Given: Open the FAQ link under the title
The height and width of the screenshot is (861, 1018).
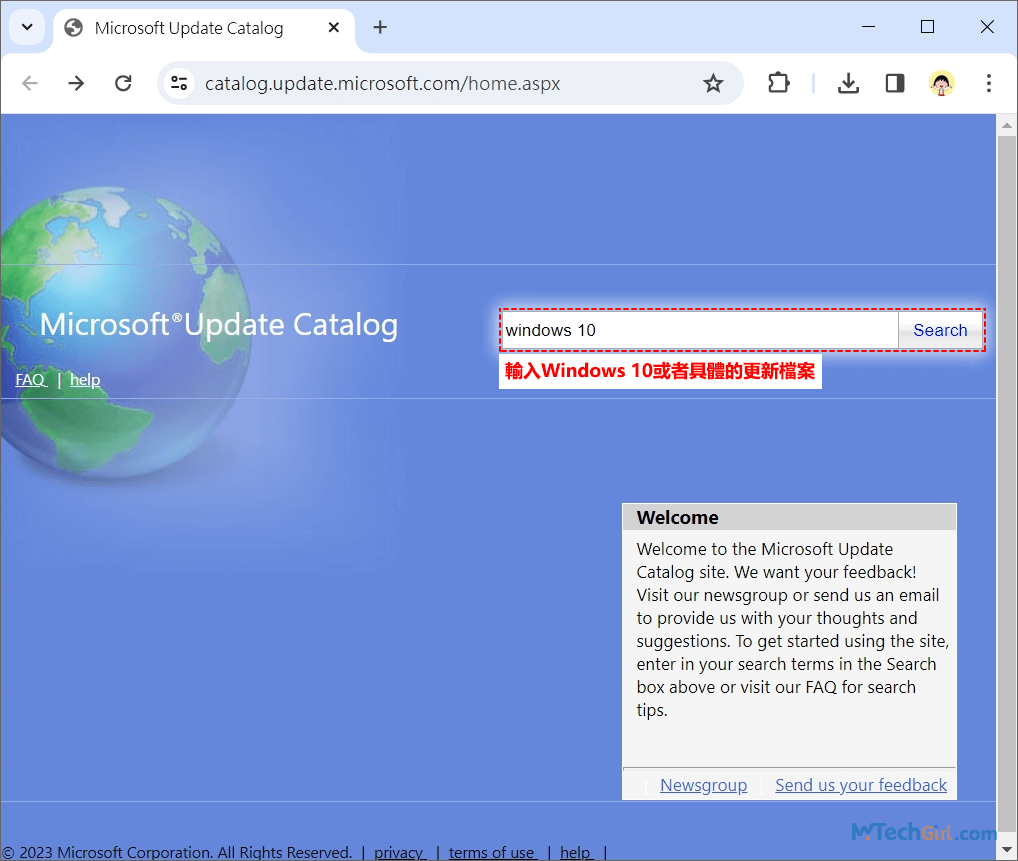Looking at the screenshot, I should tap(30, 380).
